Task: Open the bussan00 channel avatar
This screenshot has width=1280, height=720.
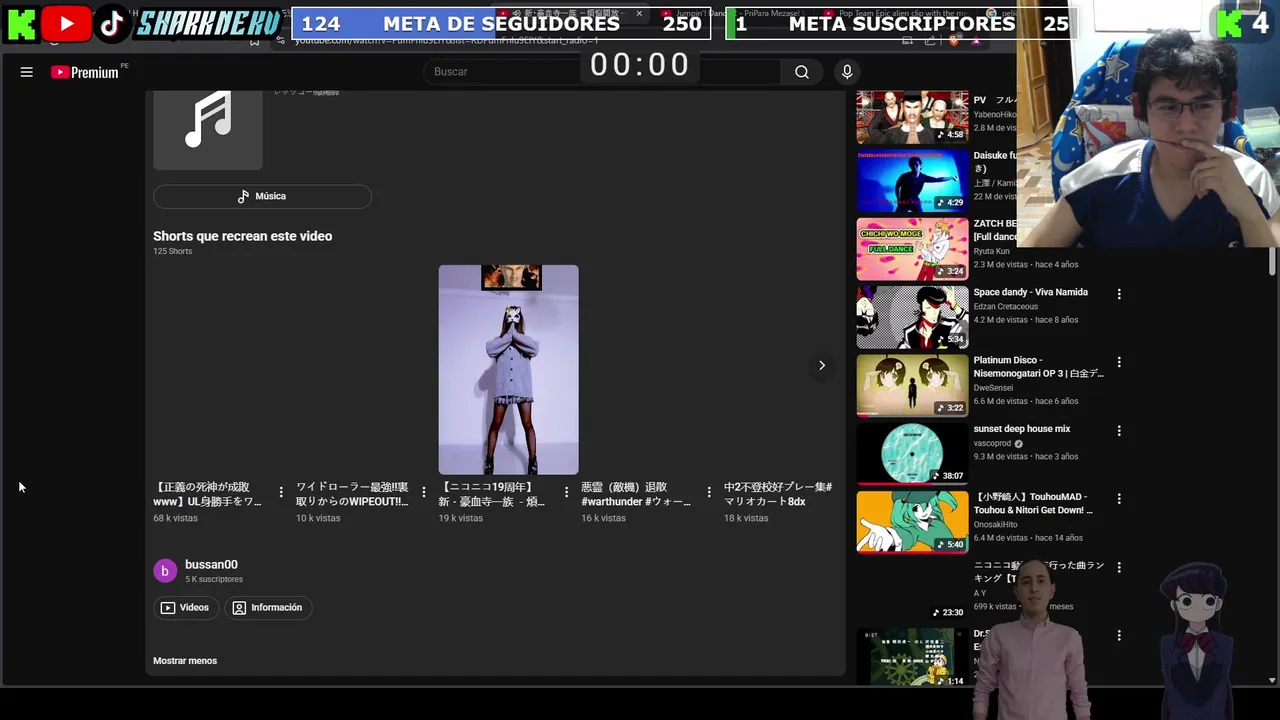Action: point(165,571)
